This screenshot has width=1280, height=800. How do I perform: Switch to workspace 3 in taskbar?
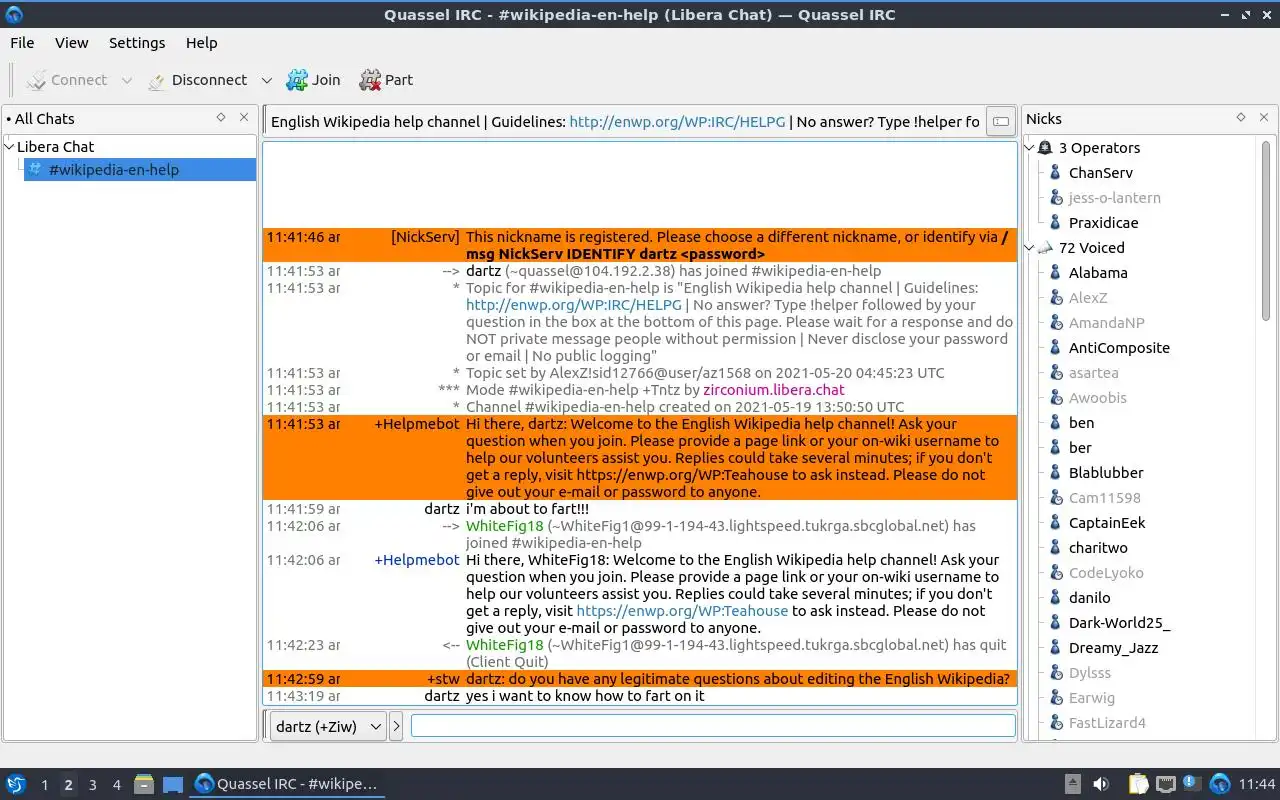click(x=92, y=785)
